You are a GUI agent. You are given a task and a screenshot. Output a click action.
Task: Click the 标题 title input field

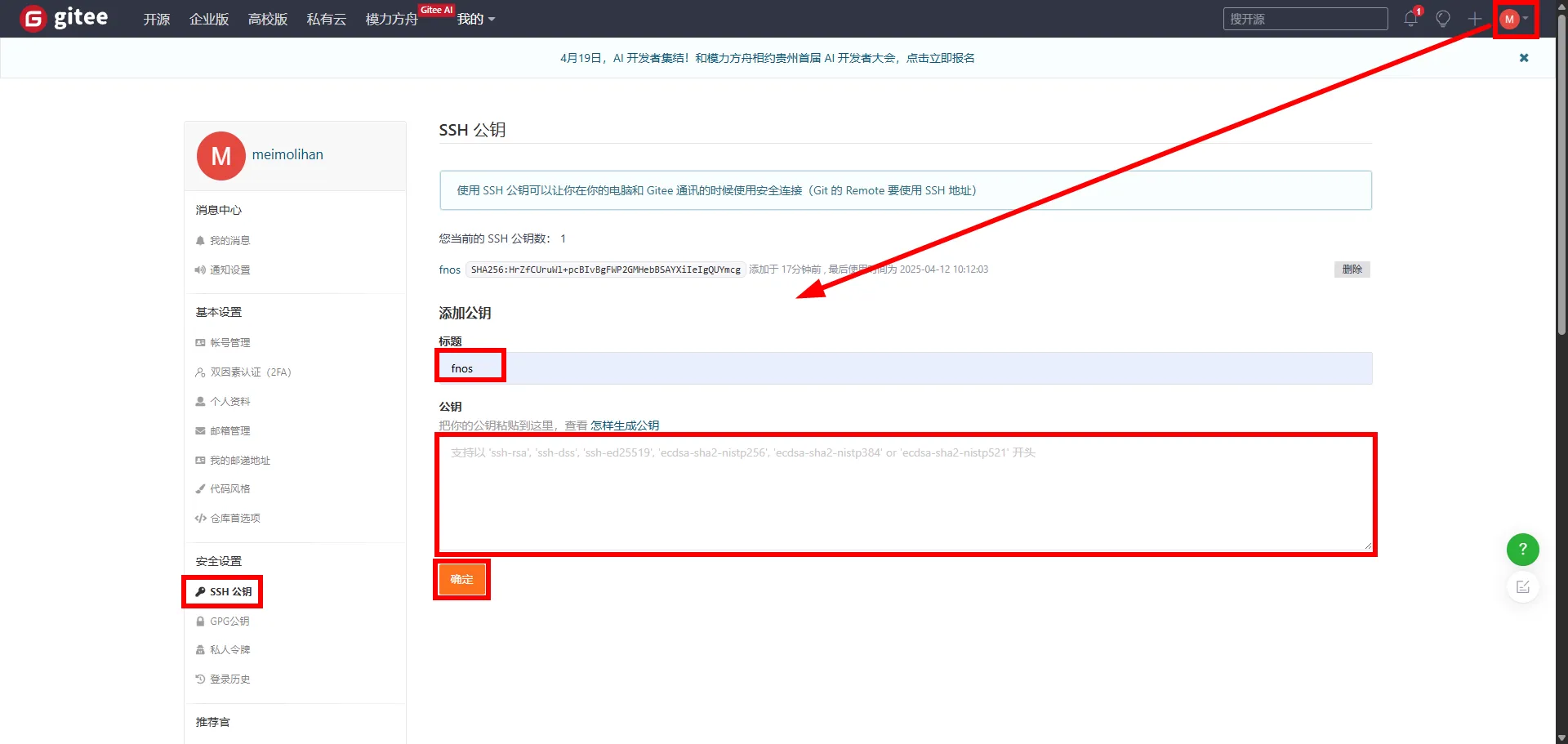click(905, 368)
